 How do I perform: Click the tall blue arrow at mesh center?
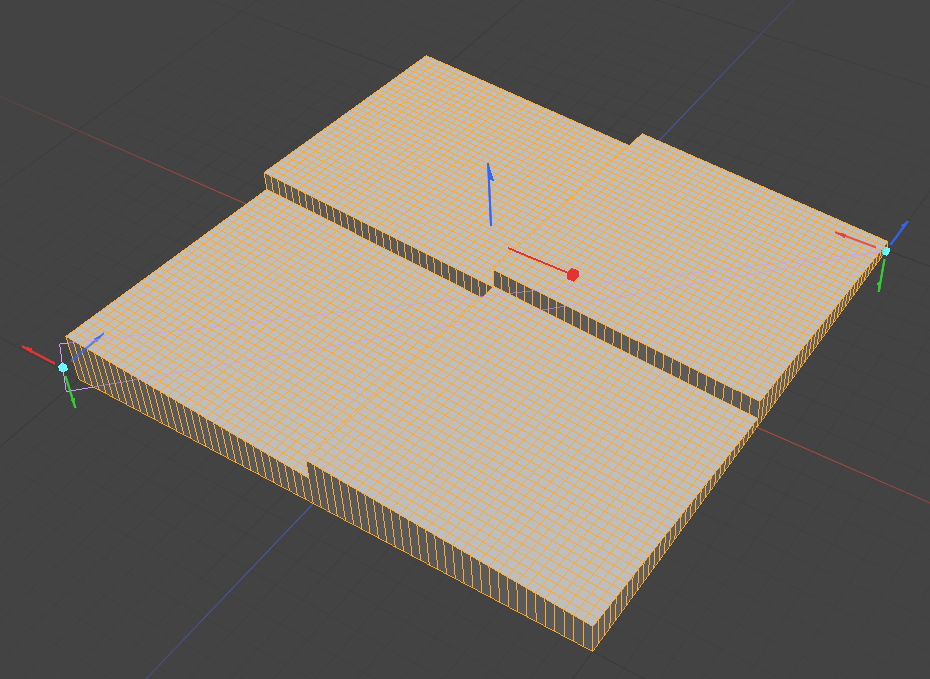pyautogui.click(x=489, y=193)
